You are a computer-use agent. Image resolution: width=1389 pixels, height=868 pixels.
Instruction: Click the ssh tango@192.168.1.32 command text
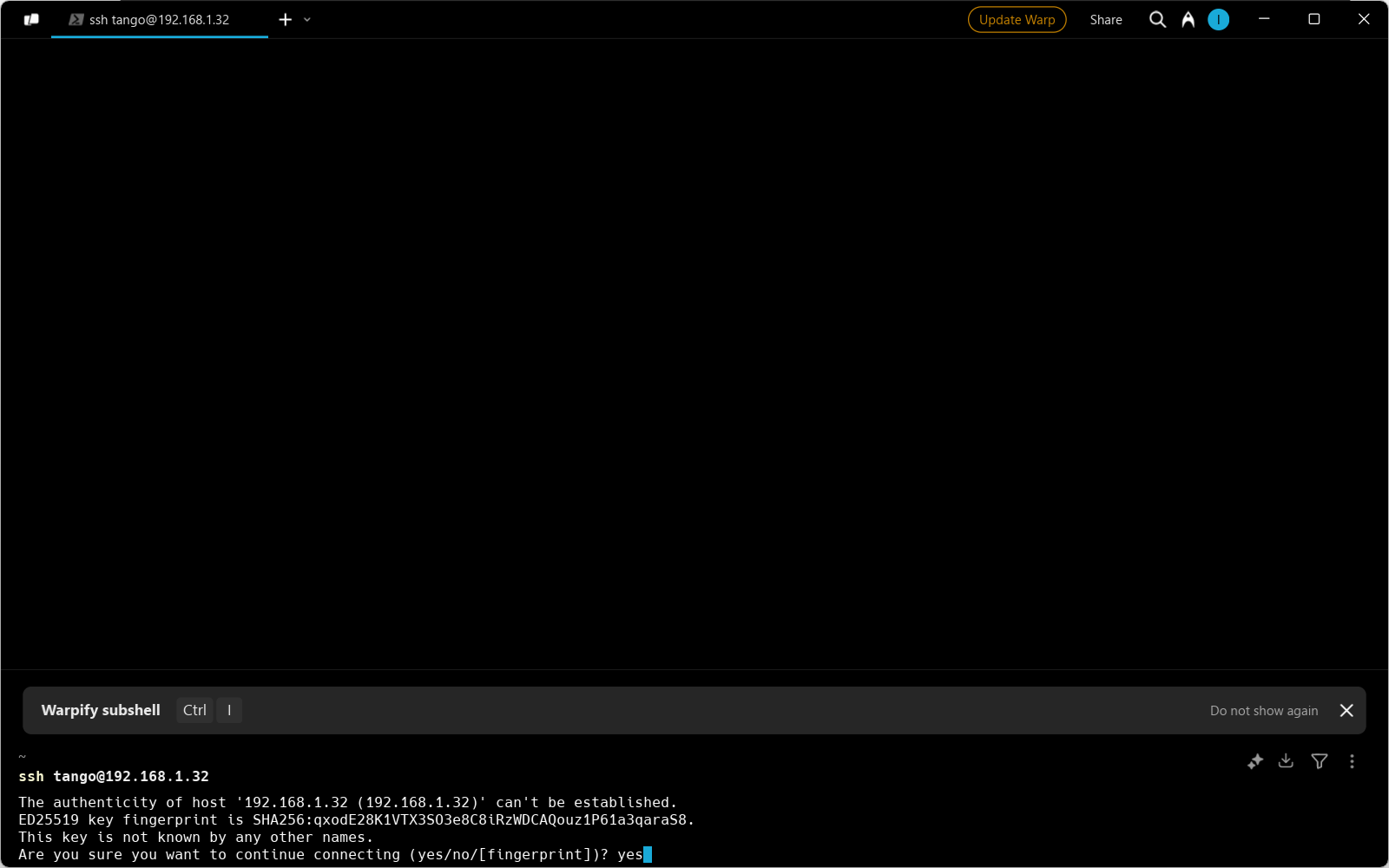coord(114,776)
